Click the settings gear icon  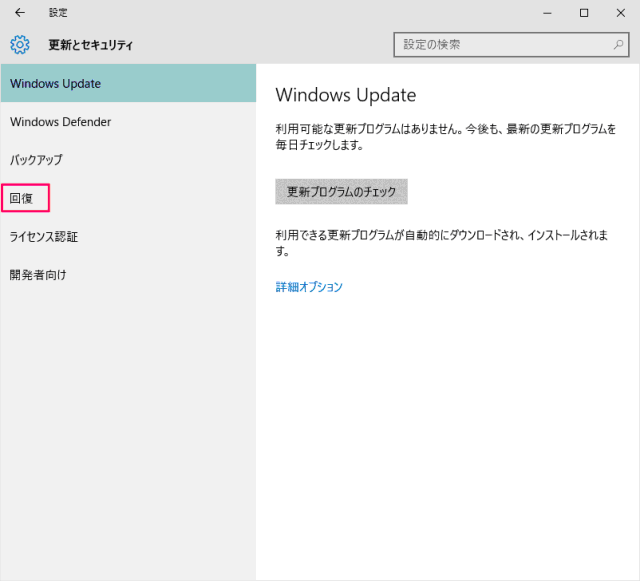20,45
